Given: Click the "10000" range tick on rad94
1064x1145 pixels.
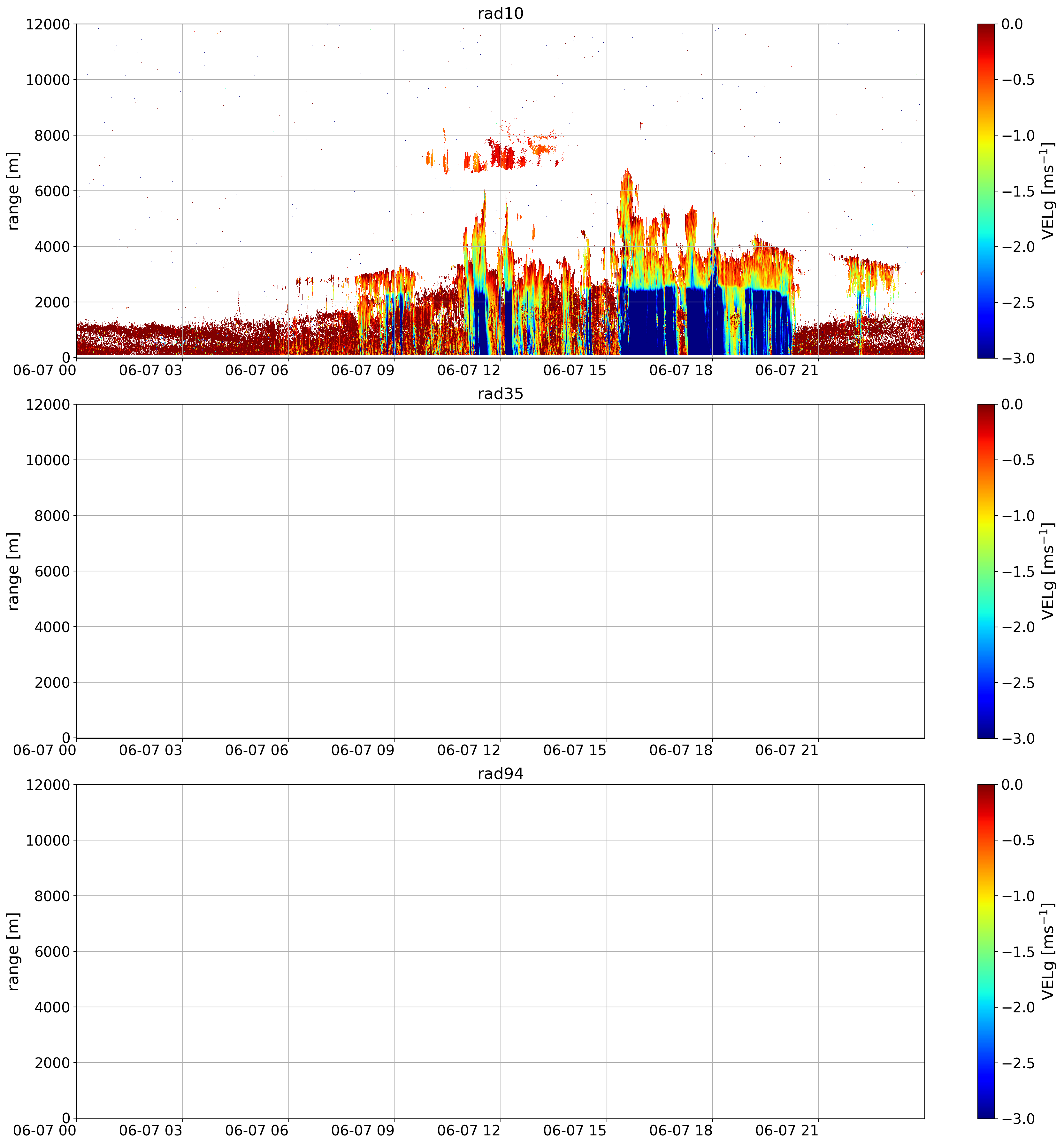Looking at the screenshot, I should [x=48, y=840].
